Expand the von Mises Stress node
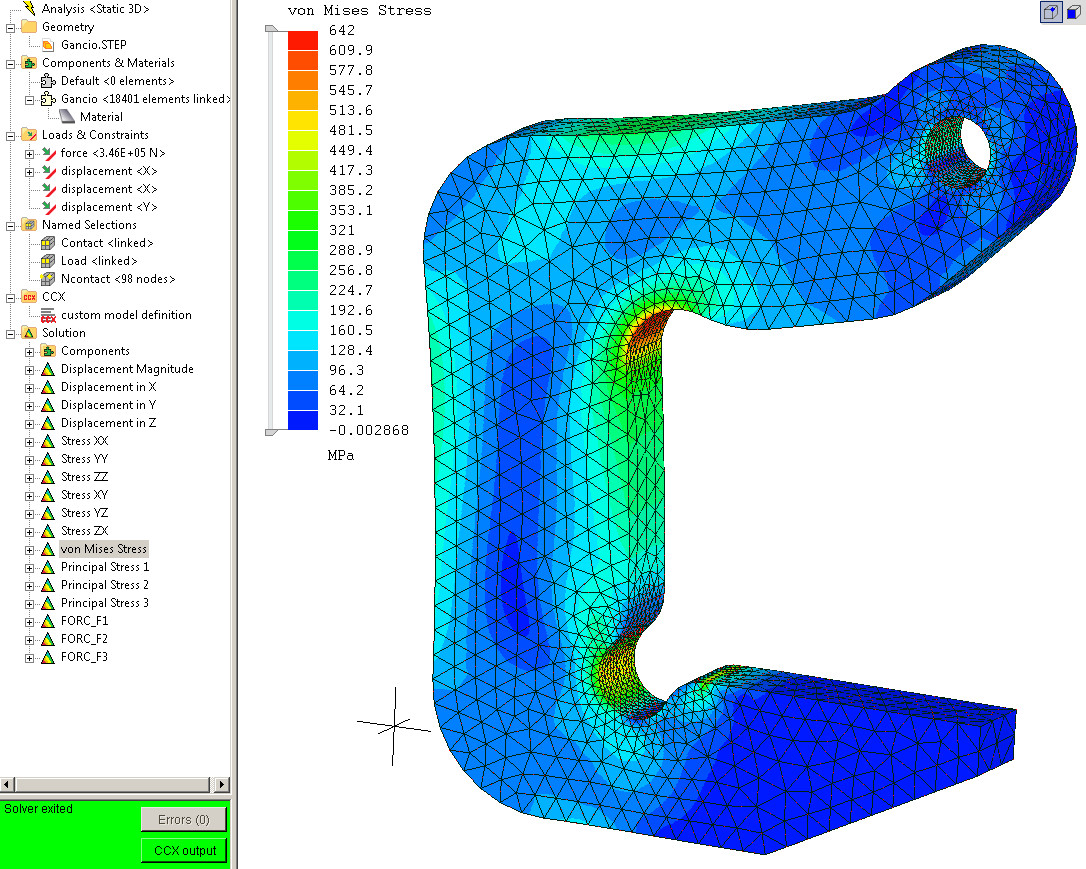This screenshot has height=869, width=1086. tap(29, 550)
